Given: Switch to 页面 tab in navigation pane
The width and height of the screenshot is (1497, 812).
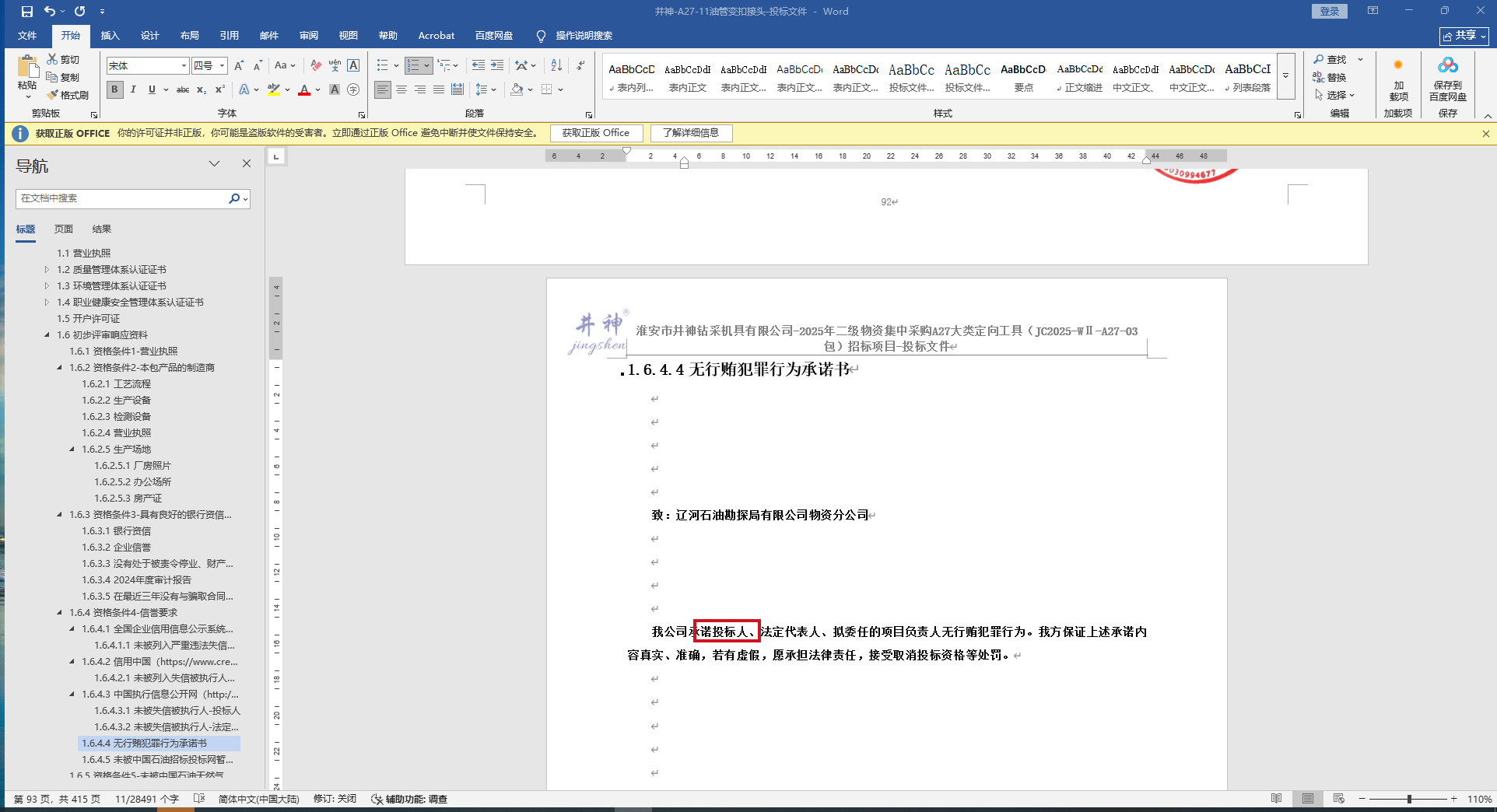Looking at the screenshot, I should [x=64, y=229].
